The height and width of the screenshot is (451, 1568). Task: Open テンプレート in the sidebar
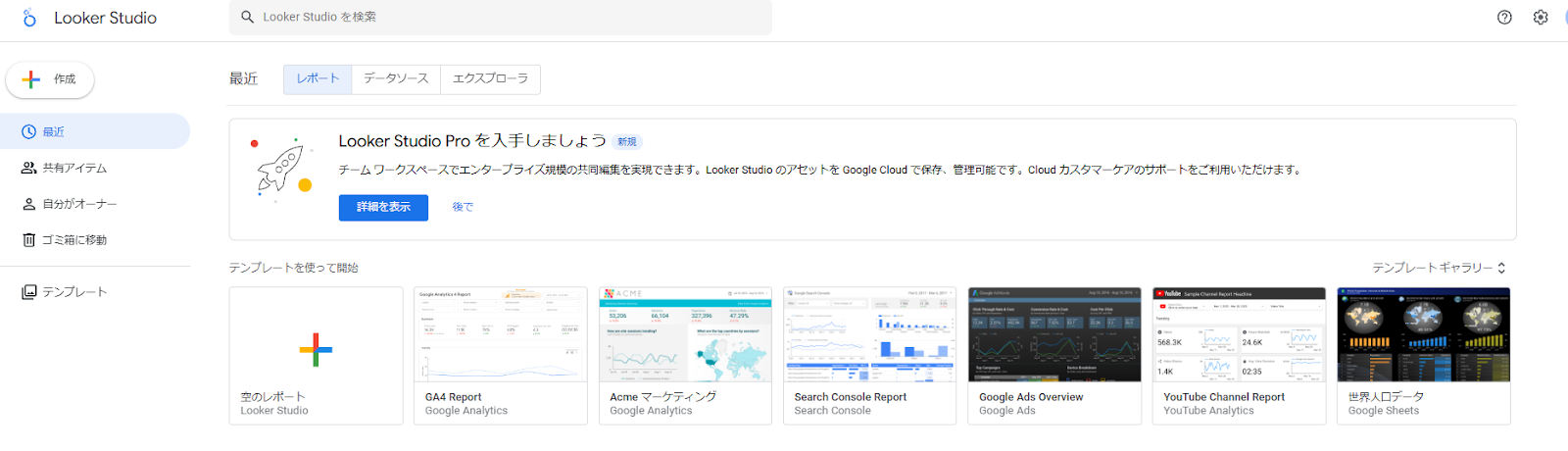[x=95, y=292]
